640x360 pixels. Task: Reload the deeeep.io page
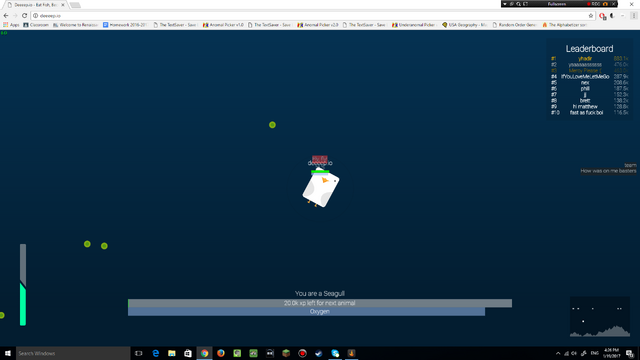pyautogui.click(x=24, y=16)
